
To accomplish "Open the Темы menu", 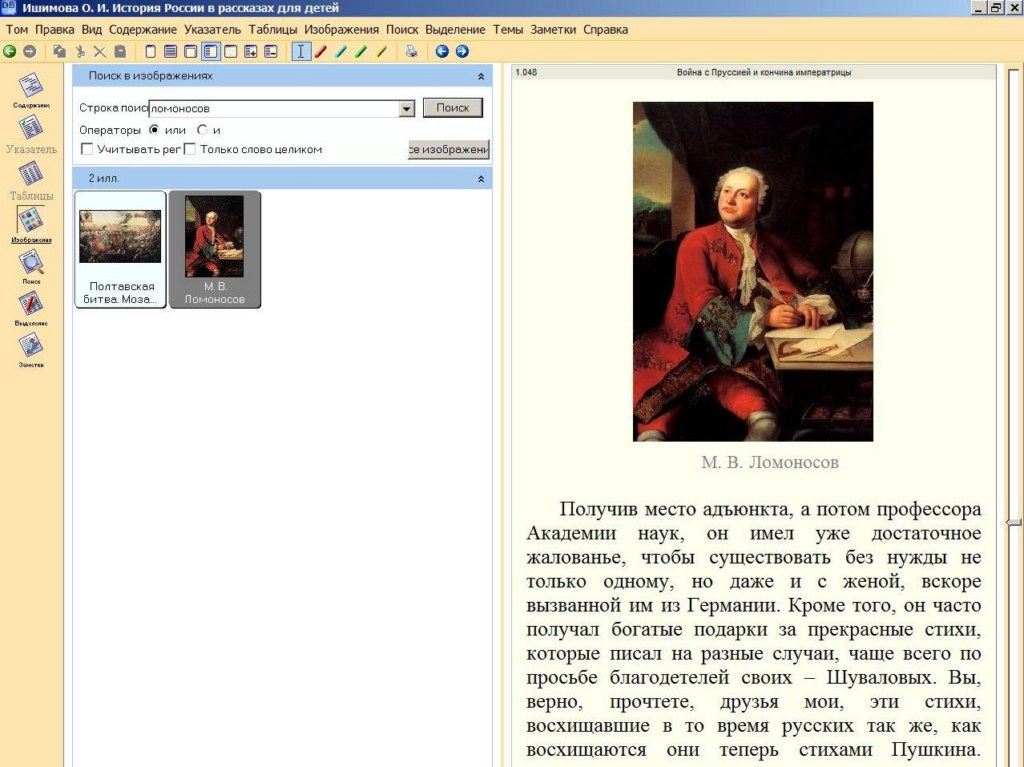I will pos(508,29).
